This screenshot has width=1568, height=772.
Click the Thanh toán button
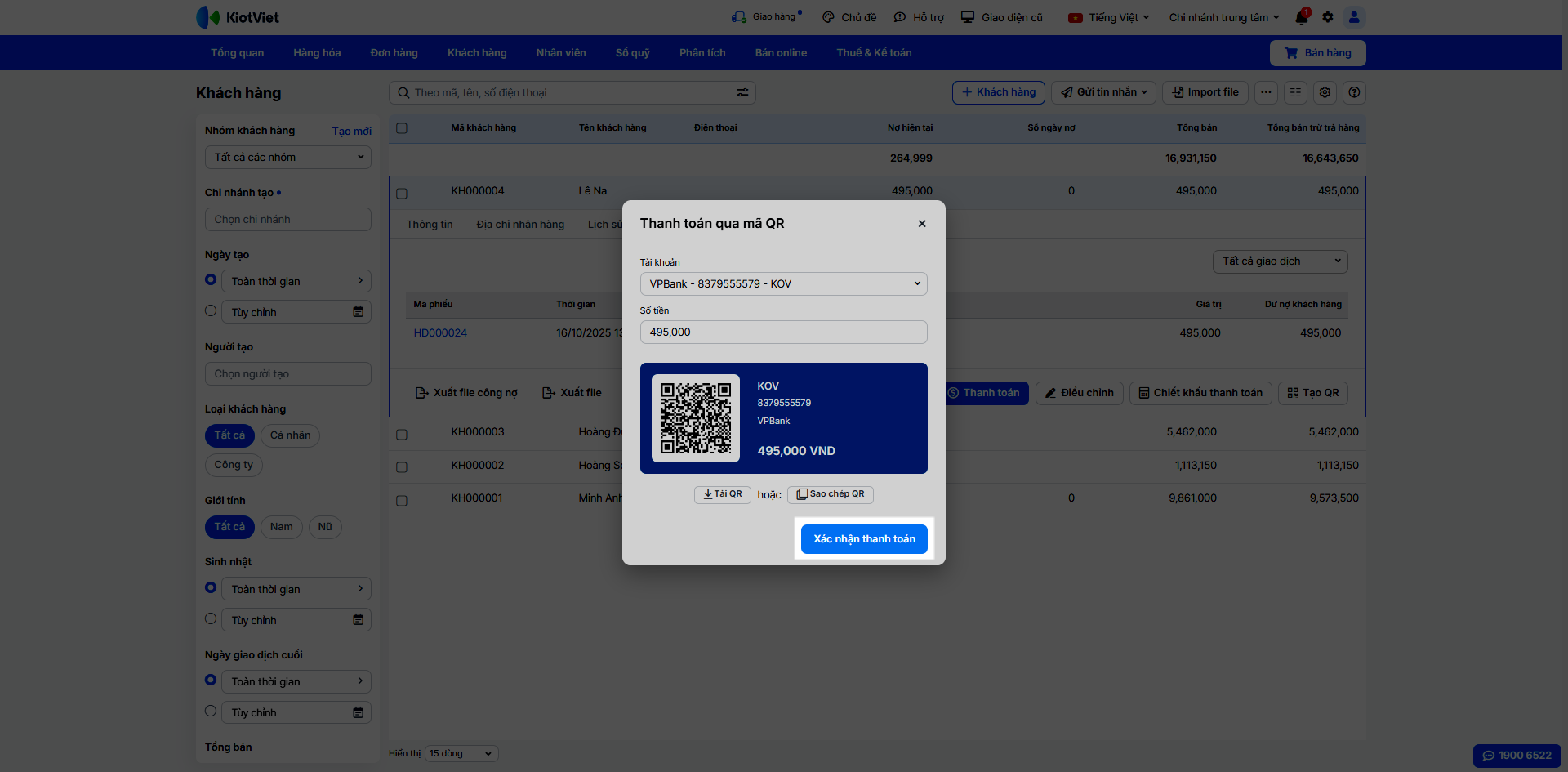(x=987, y=393)
